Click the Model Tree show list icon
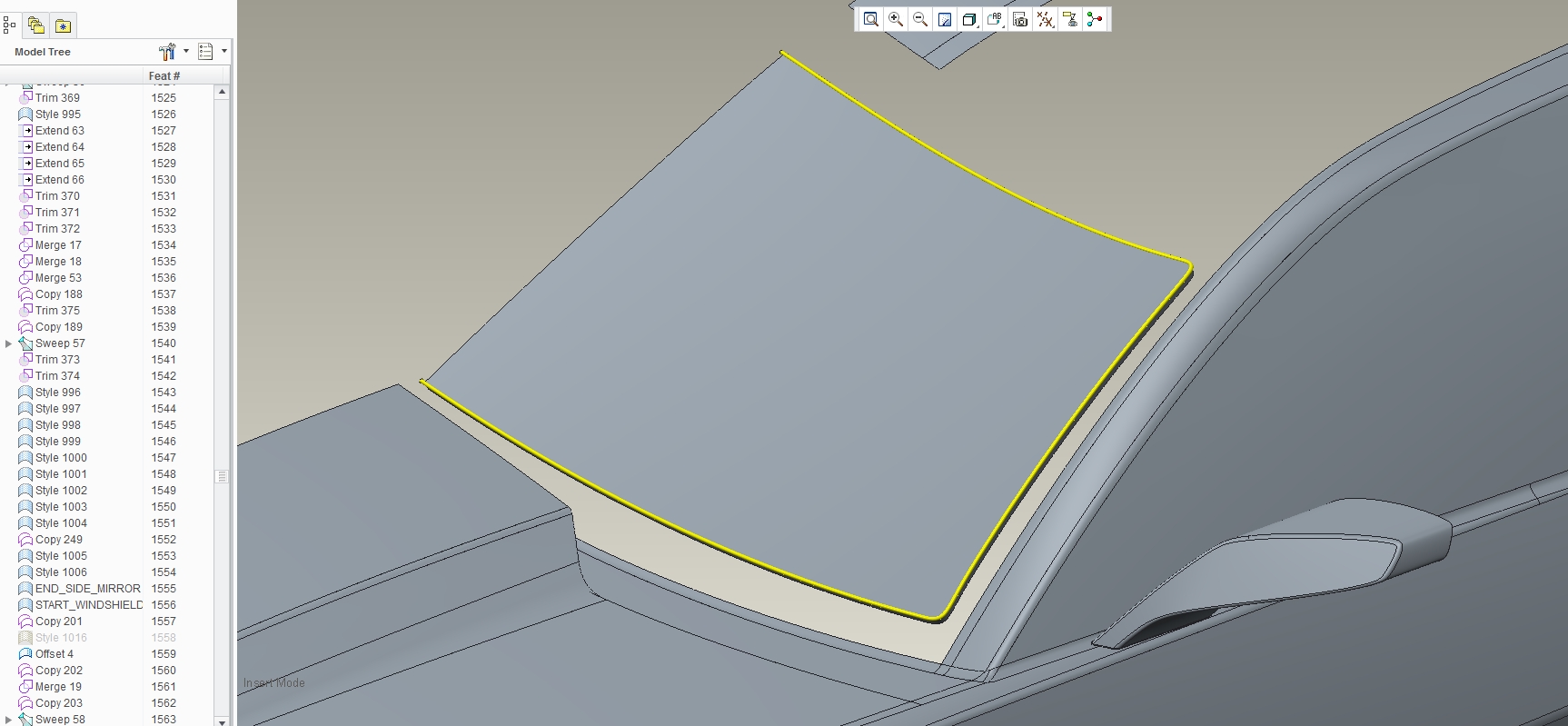Viewport: 1568px width, 726px height. pyautogui.click(x=206, y=52)
